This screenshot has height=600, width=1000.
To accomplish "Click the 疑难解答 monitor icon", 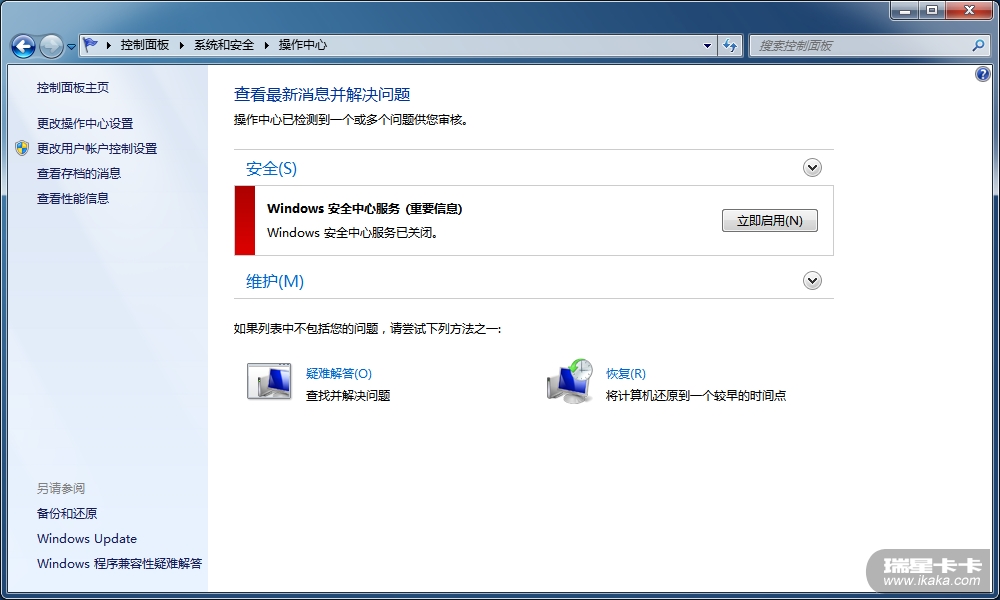I will 269,381.
